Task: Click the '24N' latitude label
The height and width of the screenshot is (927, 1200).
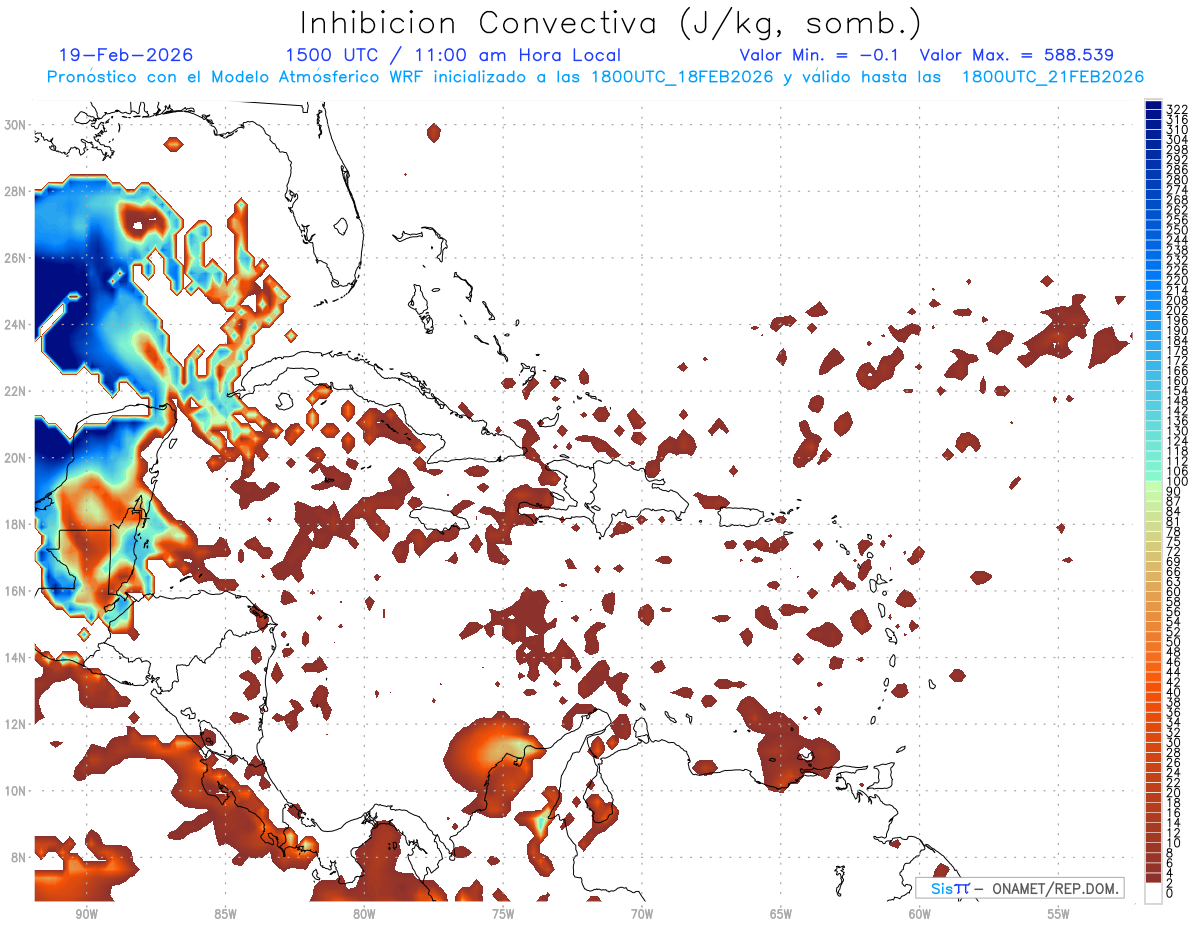Action: coord(14,324)
